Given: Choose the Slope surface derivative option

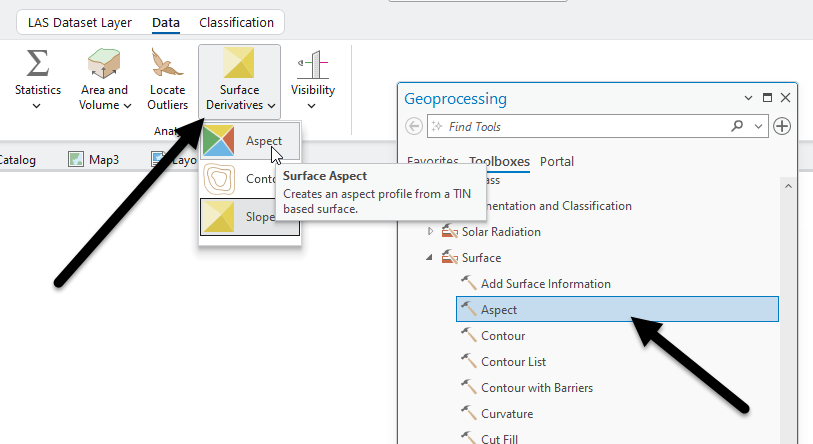Looking at the screenshot, I should coord(250,217).
